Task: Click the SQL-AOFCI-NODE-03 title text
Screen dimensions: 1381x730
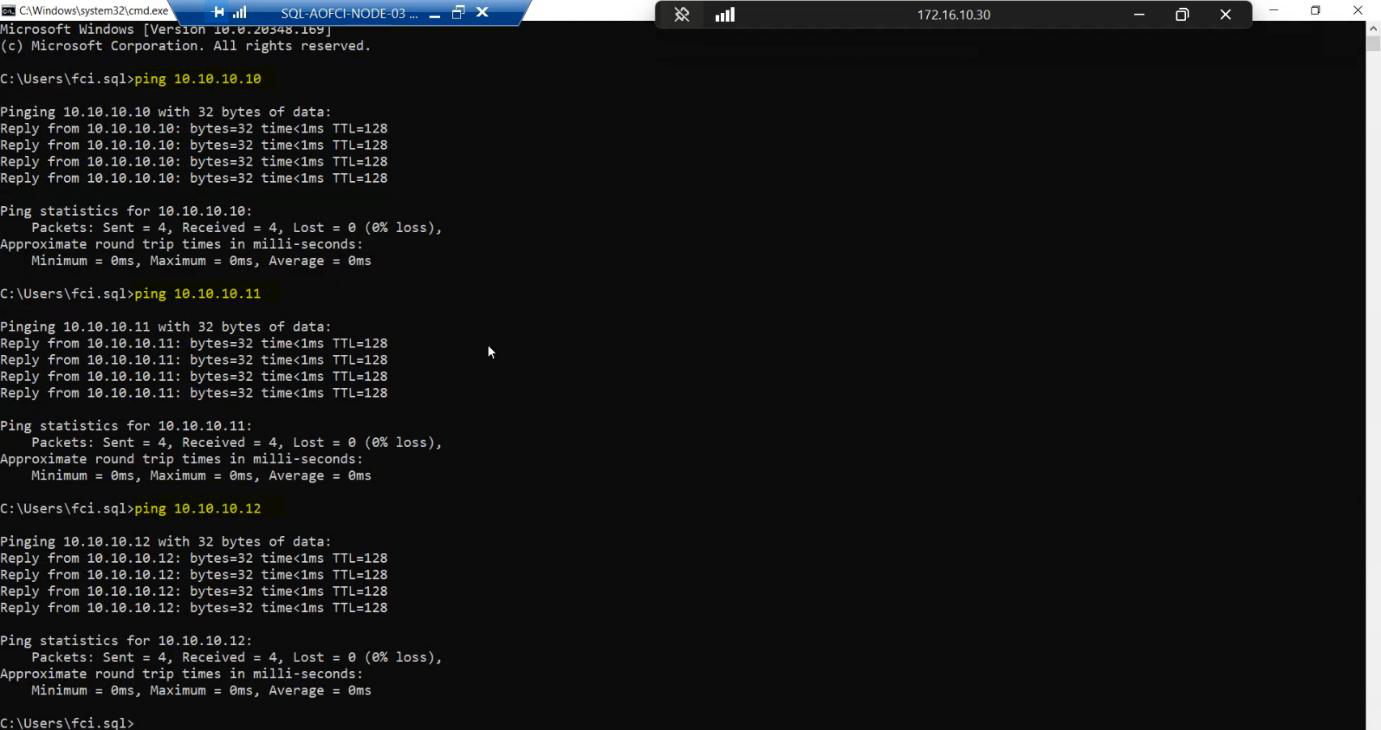Action: (x=350, y=13)
